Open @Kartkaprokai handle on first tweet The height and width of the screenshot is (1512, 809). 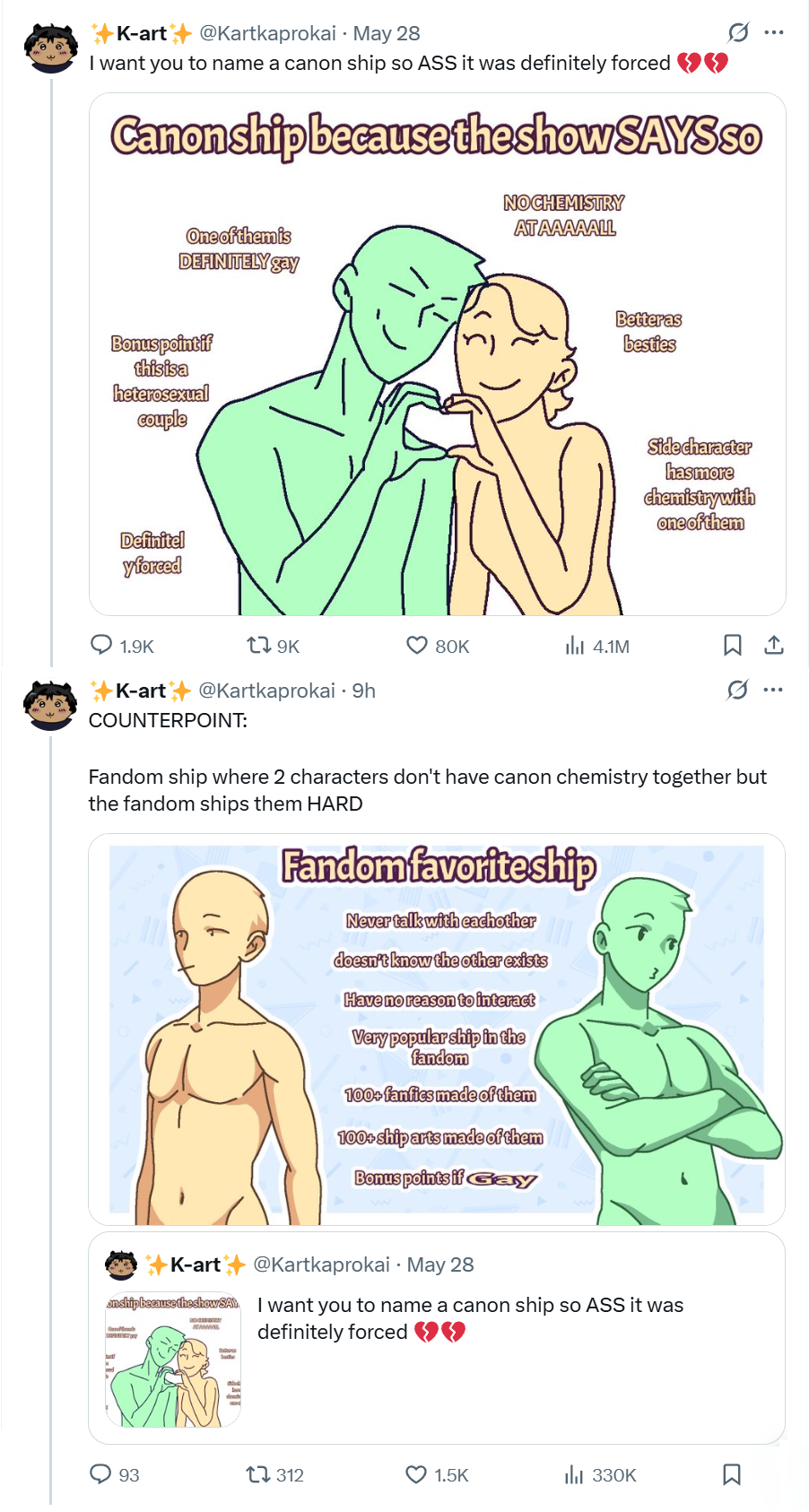pos(267,33)
